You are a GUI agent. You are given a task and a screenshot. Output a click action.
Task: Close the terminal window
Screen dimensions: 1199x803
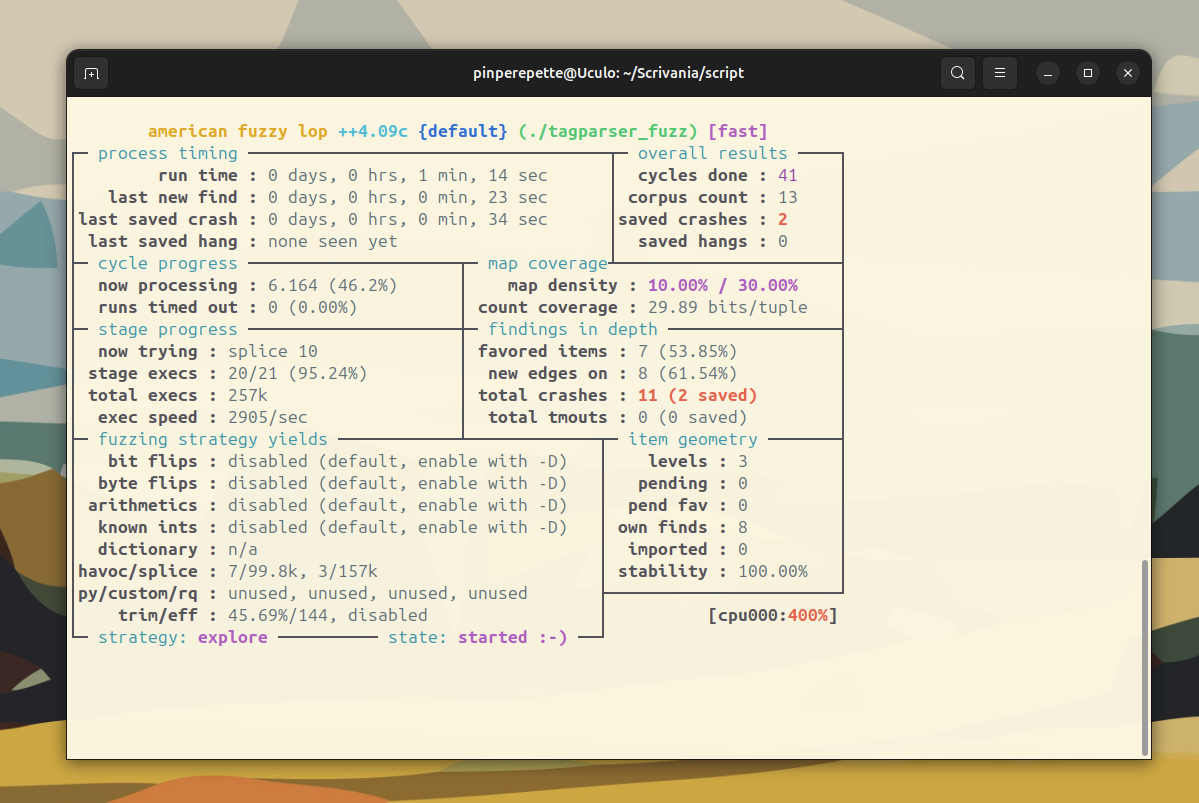coord(1128,73)
